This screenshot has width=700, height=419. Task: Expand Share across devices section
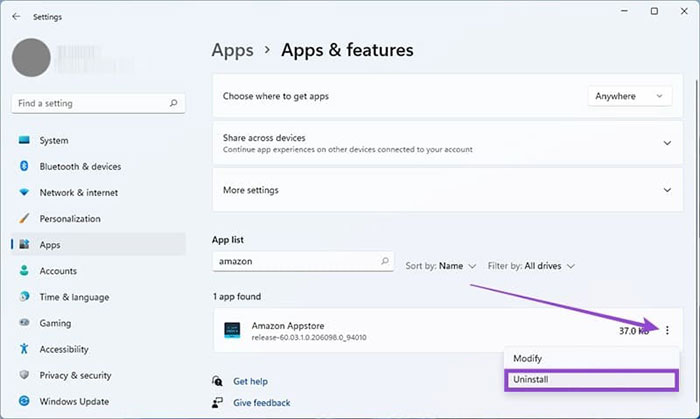[667, 143]
